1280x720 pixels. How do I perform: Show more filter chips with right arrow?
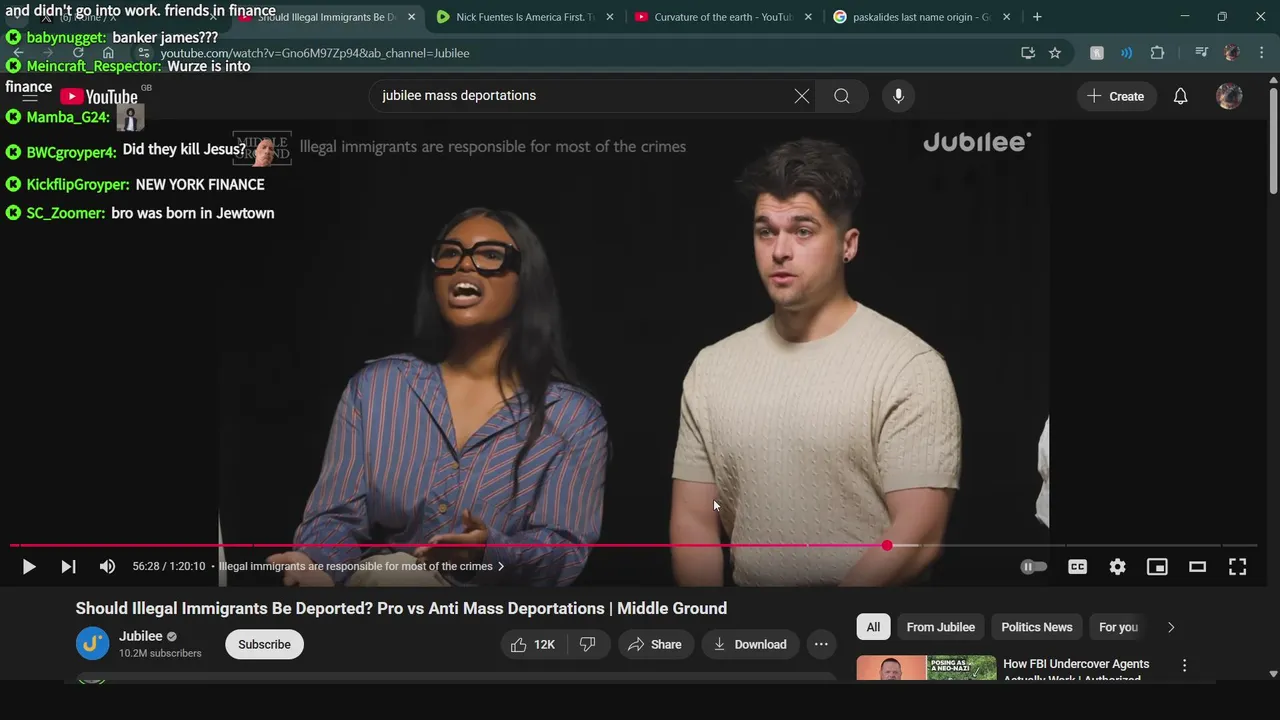coord(1171,627)
